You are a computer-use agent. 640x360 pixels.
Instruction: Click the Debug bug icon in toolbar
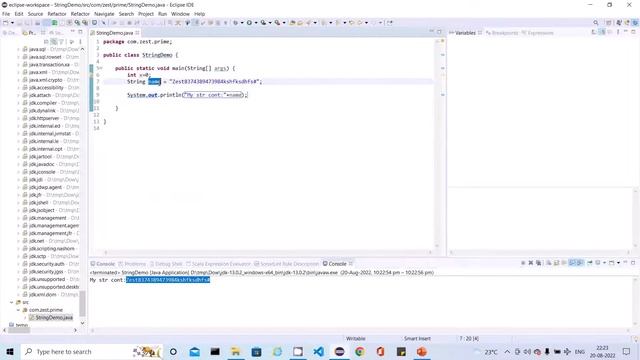click(x=236, y=23)
